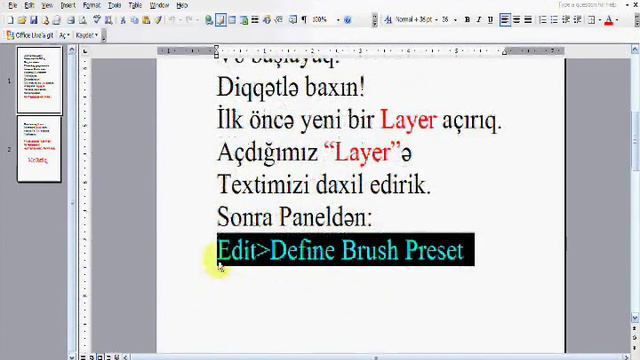640x360 pixels.
Task: Open the Help menu
Action: (182, 5)
